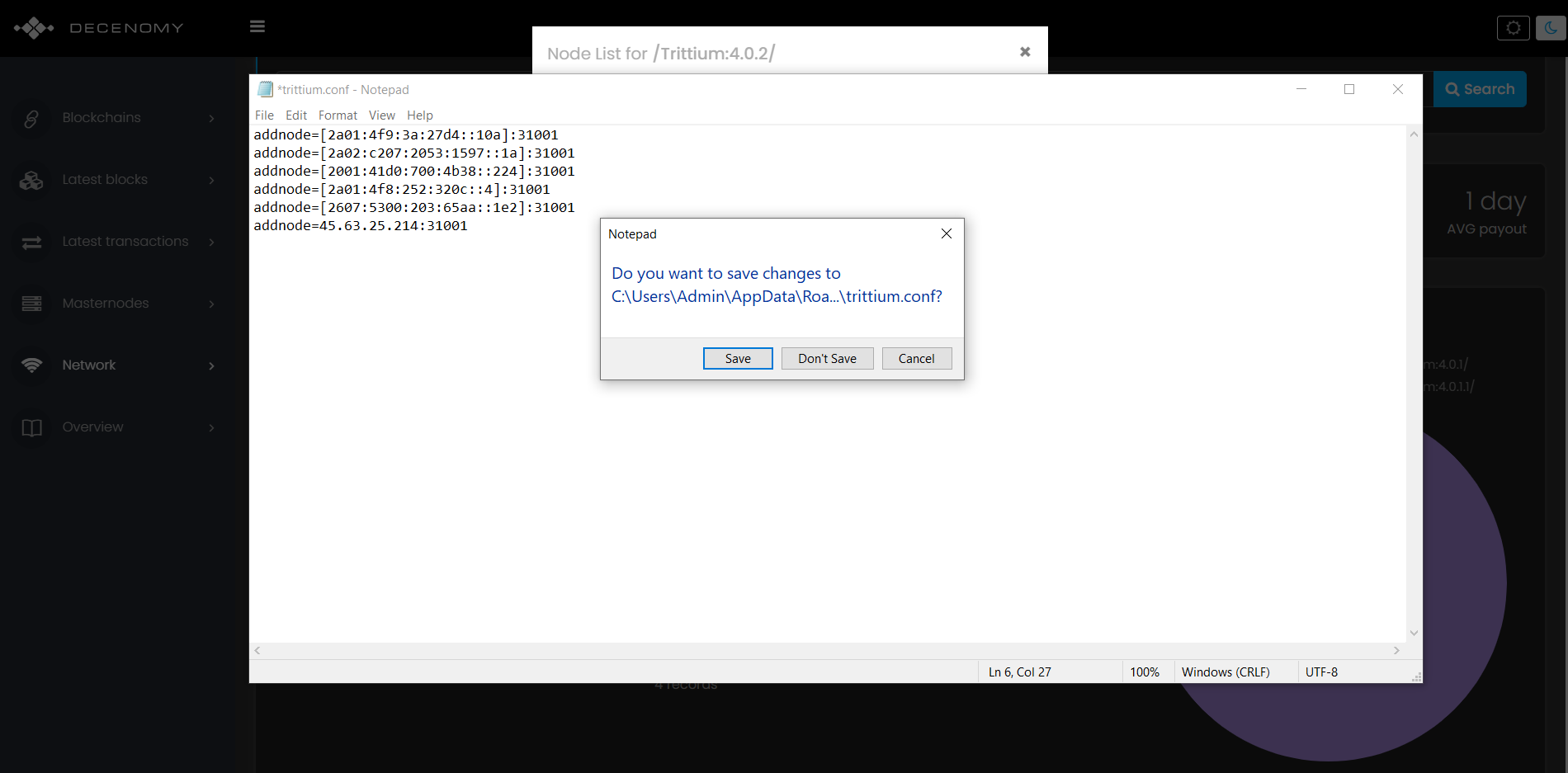Click the Blockchains chain icon
The width and height of the screenshot is (1568, 773).
click(x=31, y=119)
